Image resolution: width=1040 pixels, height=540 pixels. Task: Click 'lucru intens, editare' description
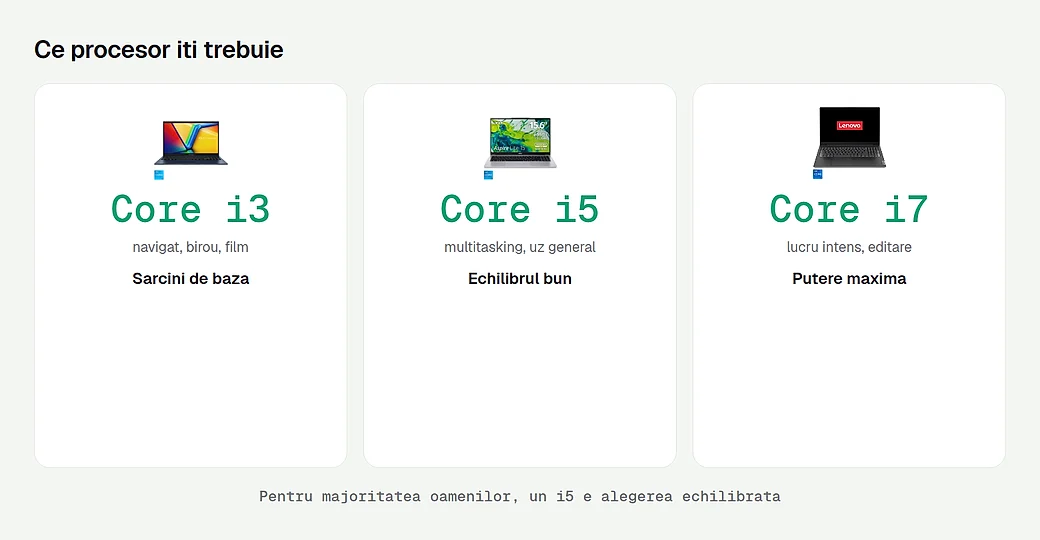coord(849,247)
